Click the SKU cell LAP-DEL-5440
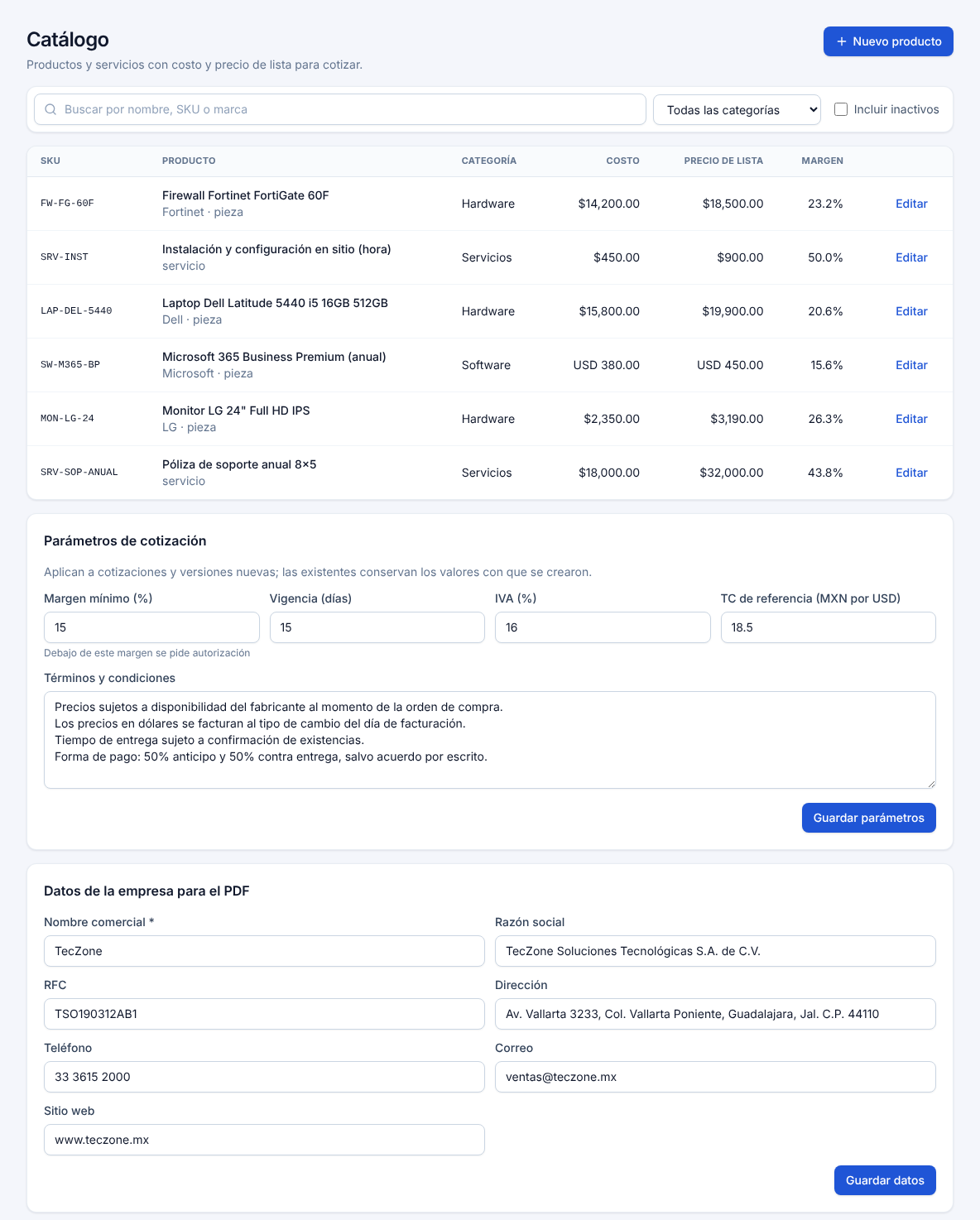 [x=76, y=311]
